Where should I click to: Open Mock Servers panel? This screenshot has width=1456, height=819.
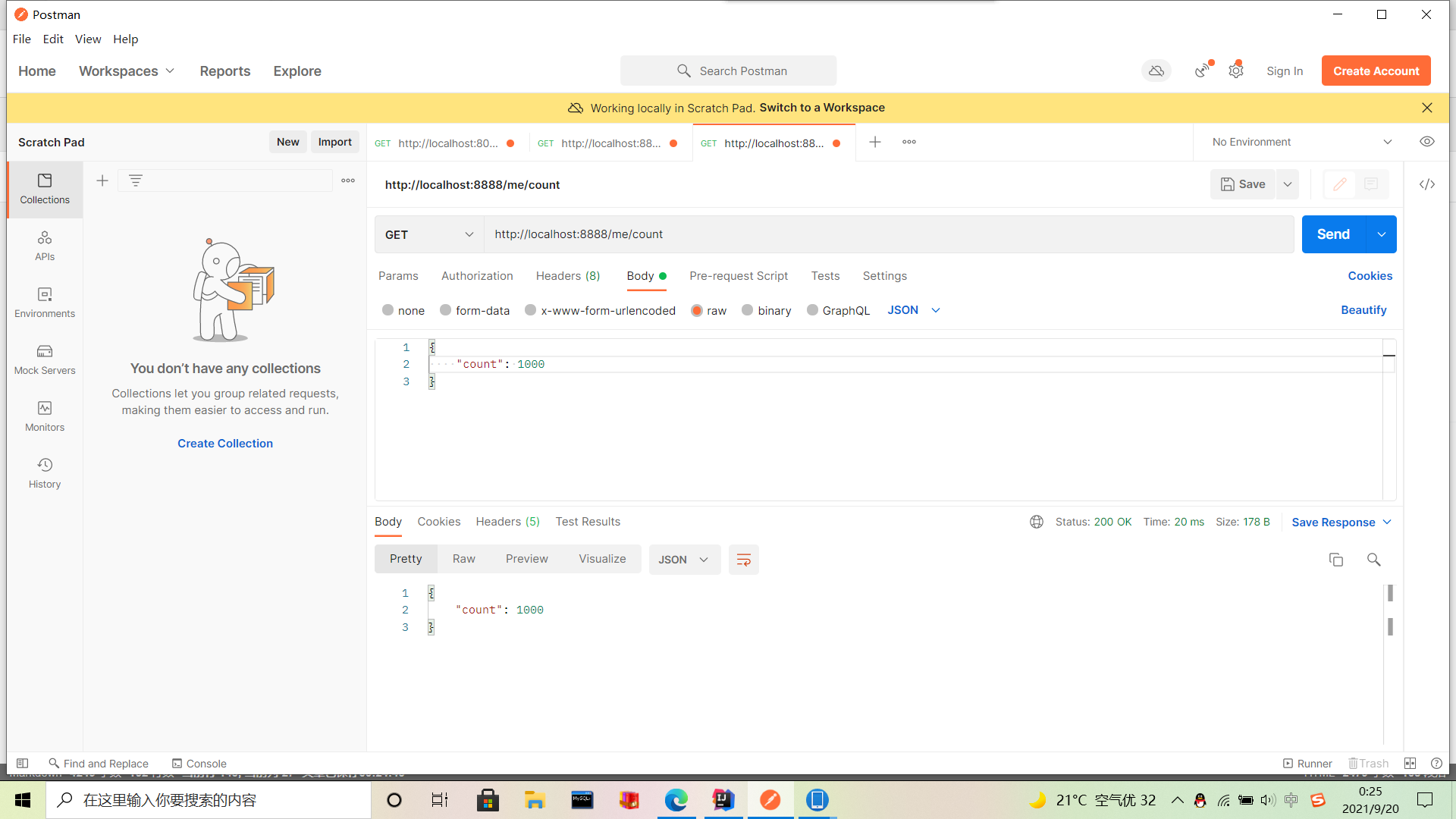(x=44, y=359)
